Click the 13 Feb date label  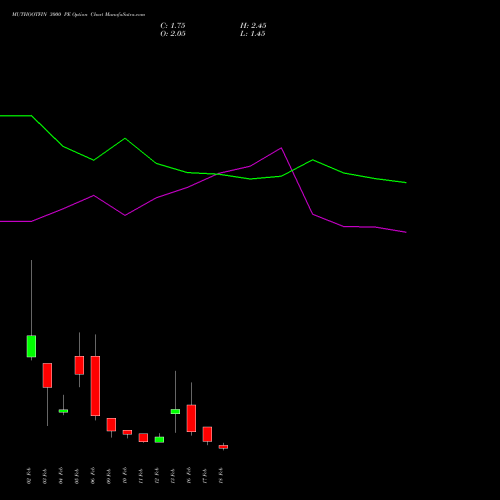coord(173,476)
